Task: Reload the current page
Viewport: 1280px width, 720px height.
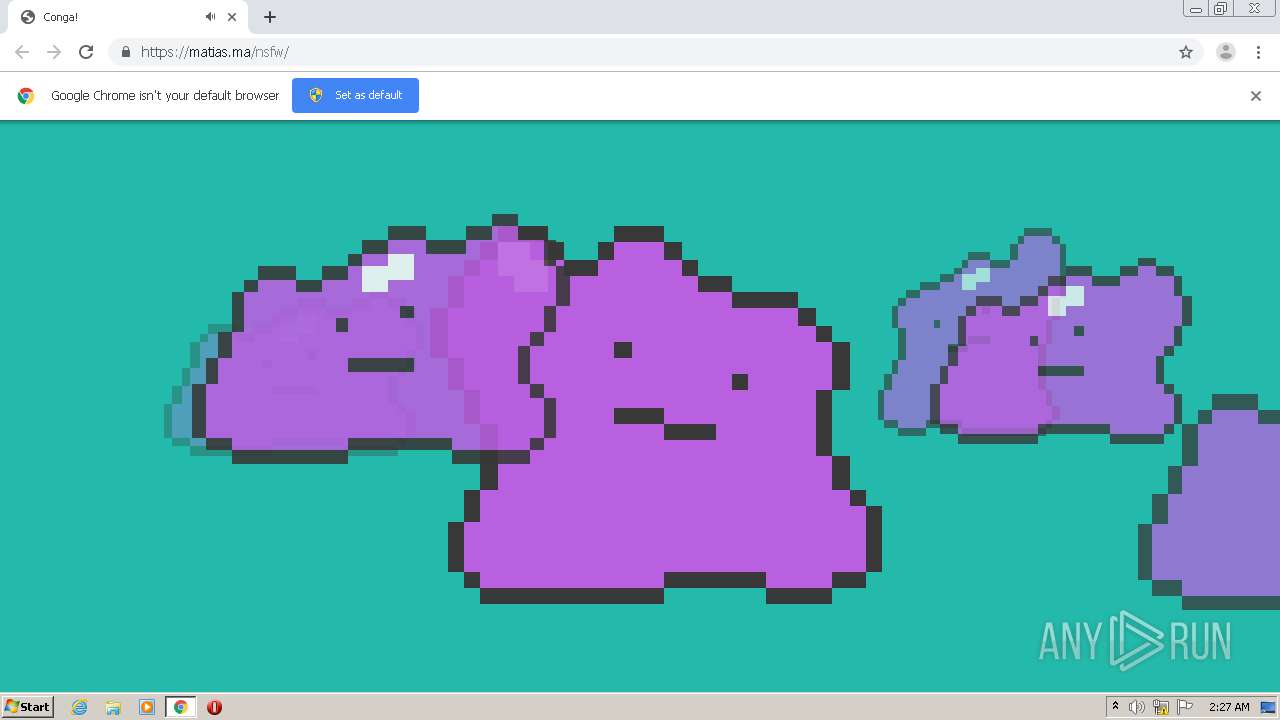Action: click(86, 52)
